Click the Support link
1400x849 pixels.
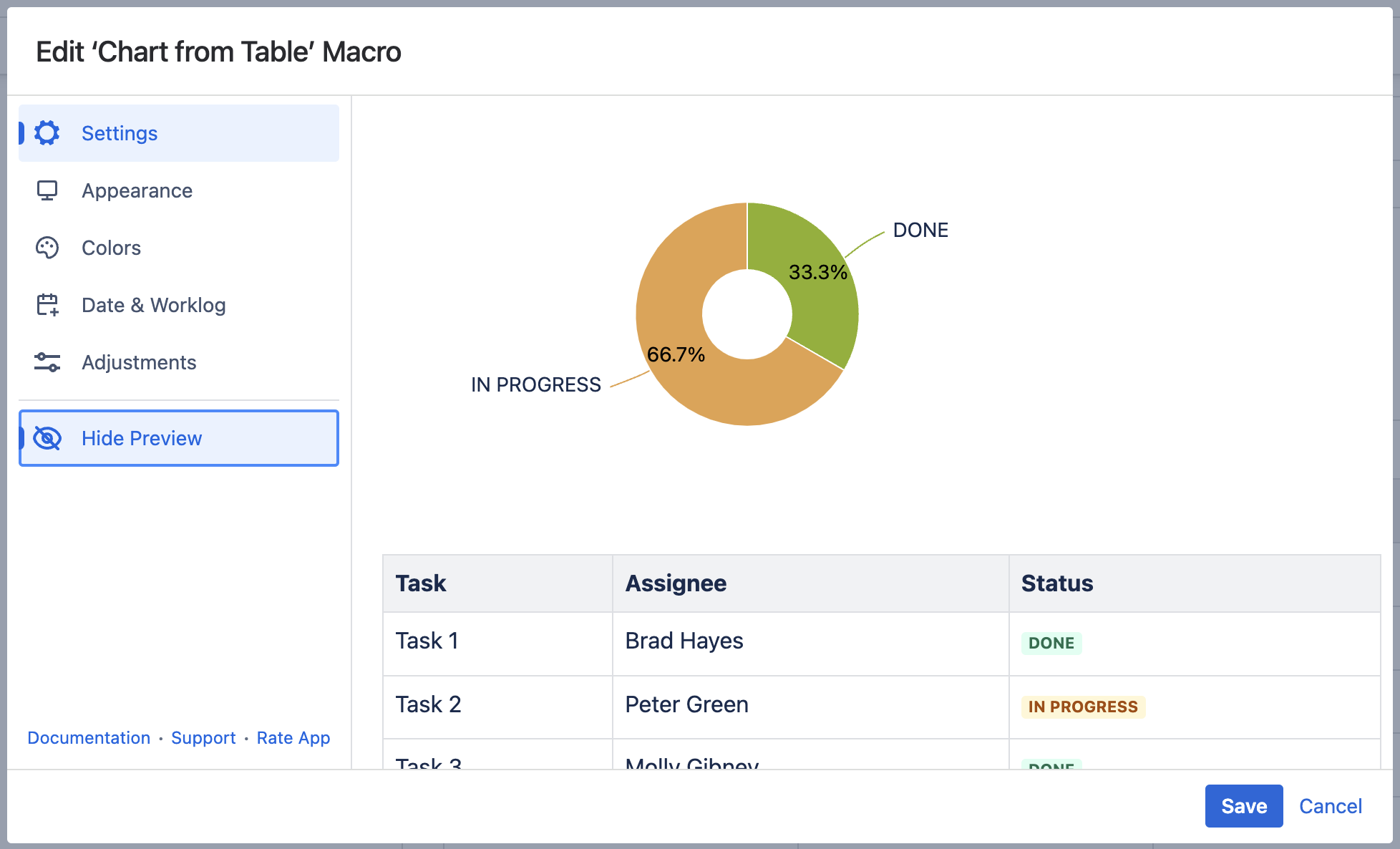203,738
